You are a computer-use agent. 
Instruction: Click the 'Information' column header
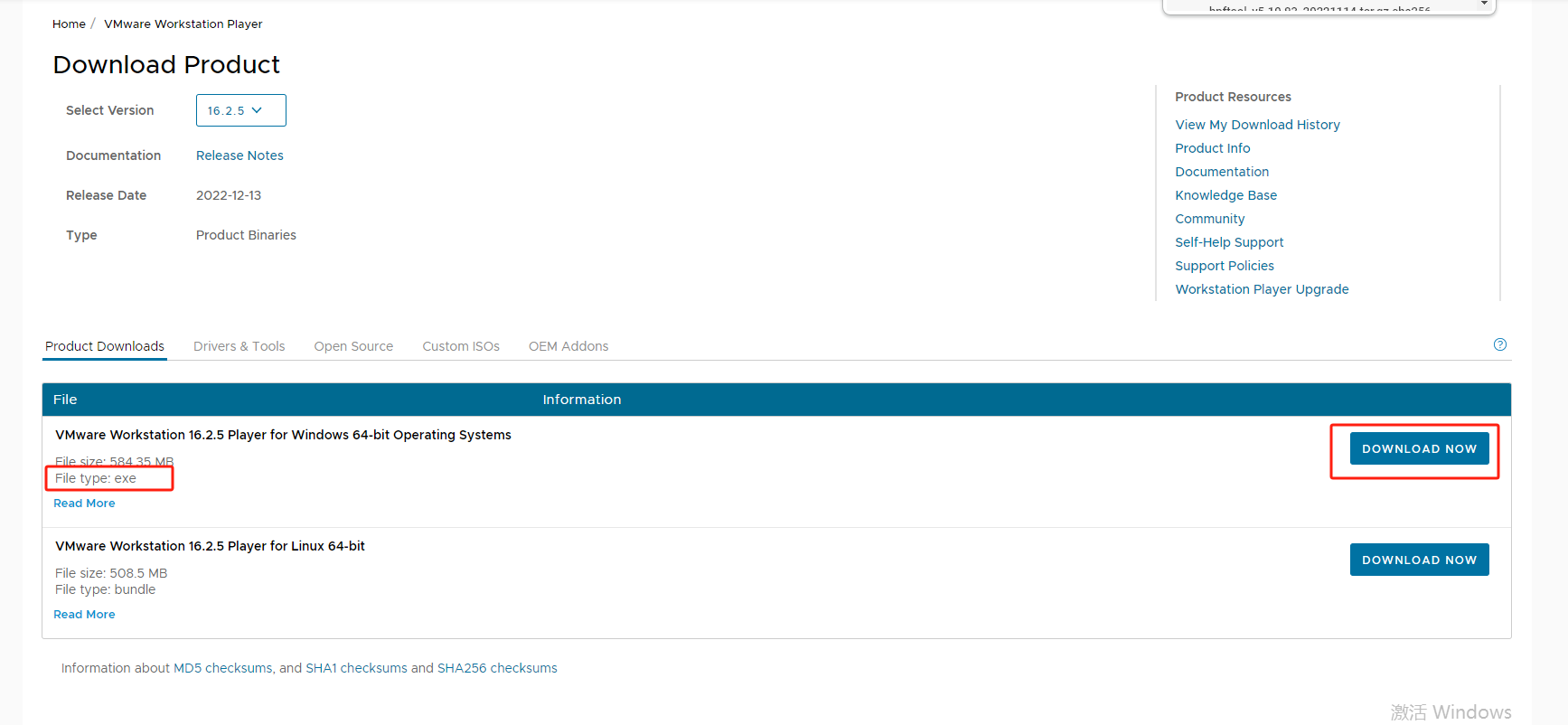pos(582,400)
